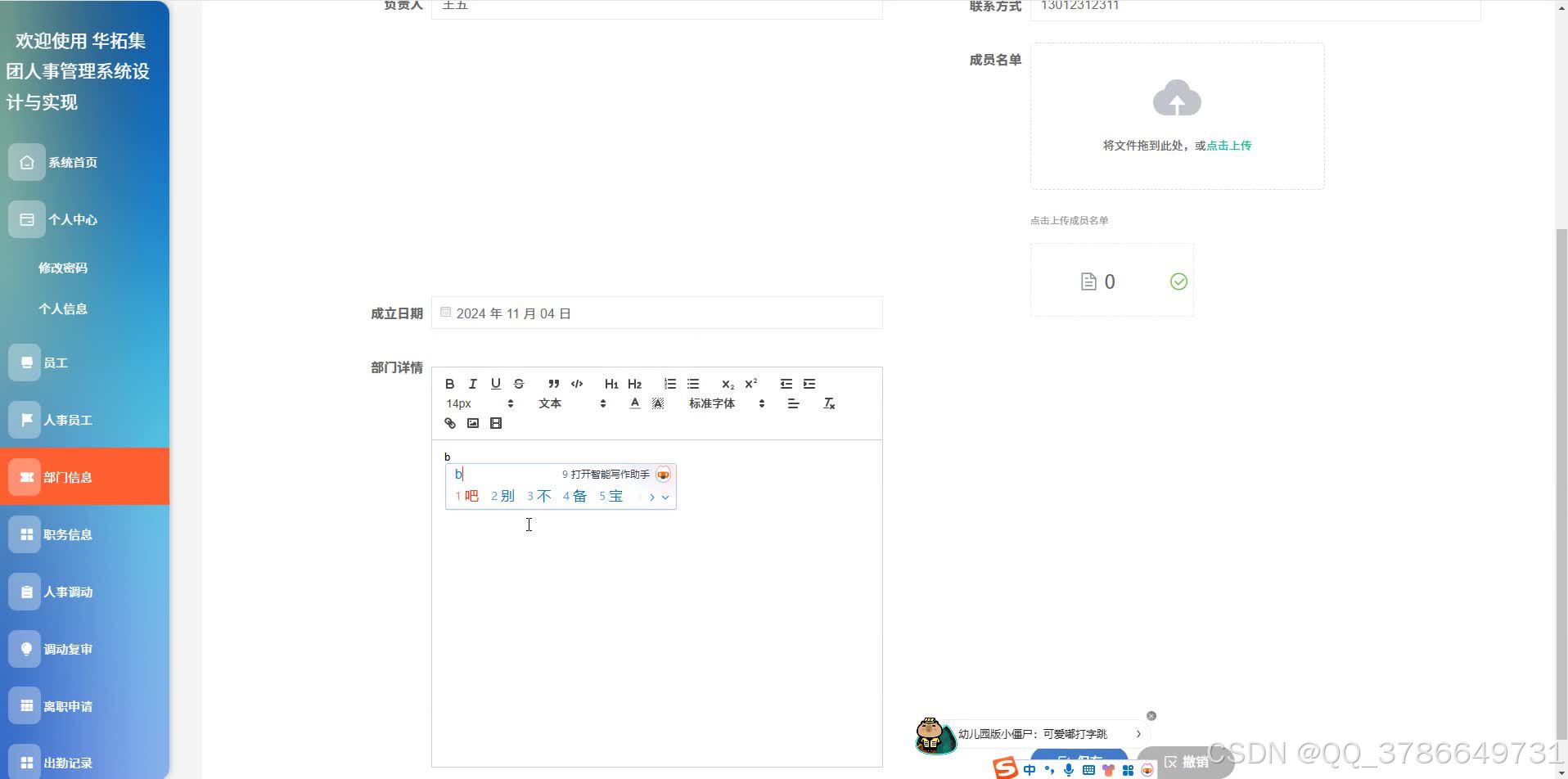Insert a blockquote in the editor
Screen dimensions: 1568x779
pyautogui.click(x=554, y=383)
